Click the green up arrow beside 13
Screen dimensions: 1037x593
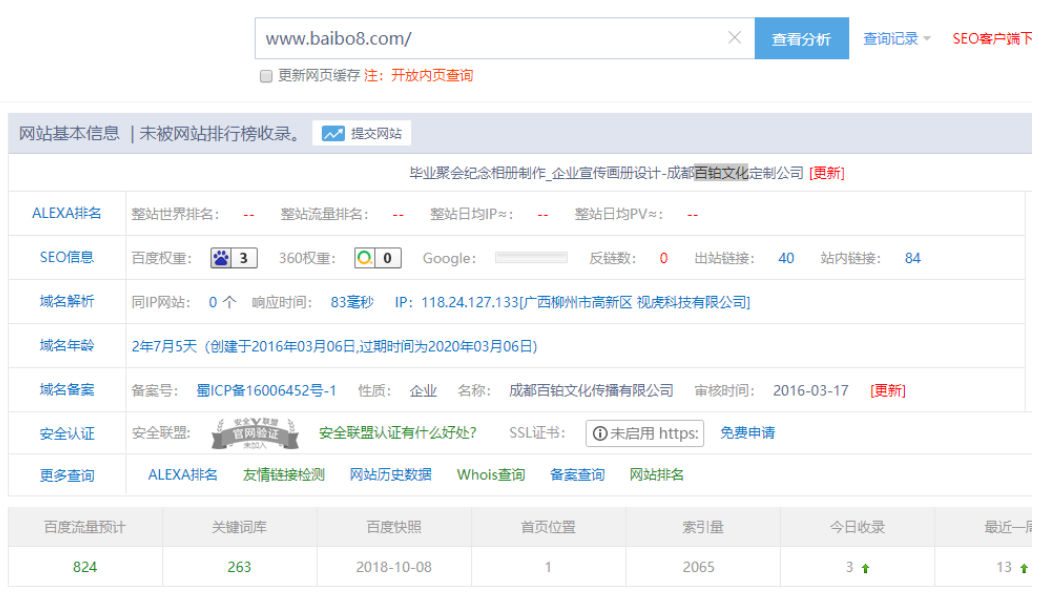1024,568
